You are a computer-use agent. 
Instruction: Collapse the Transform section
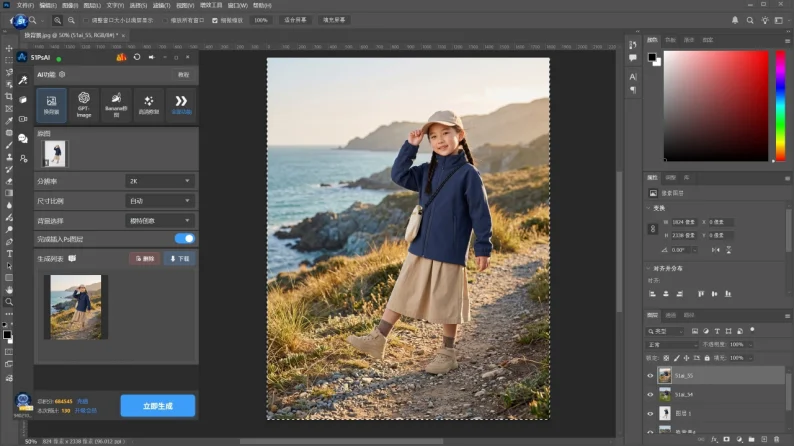649,208
